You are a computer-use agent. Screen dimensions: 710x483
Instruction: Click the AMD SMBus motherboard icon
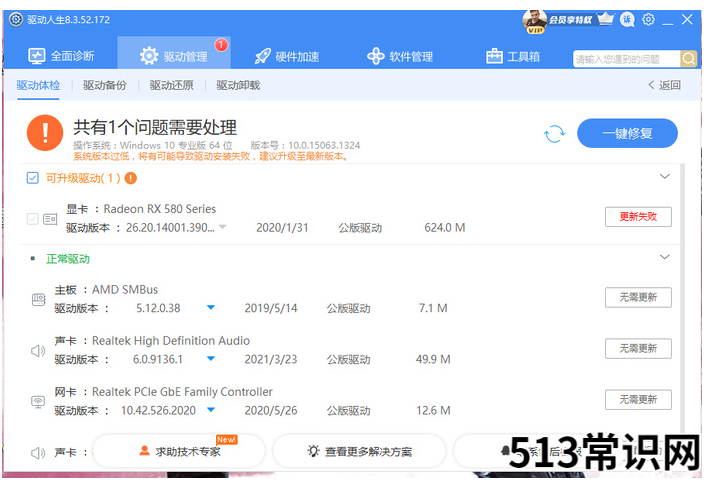click(38, 299)
